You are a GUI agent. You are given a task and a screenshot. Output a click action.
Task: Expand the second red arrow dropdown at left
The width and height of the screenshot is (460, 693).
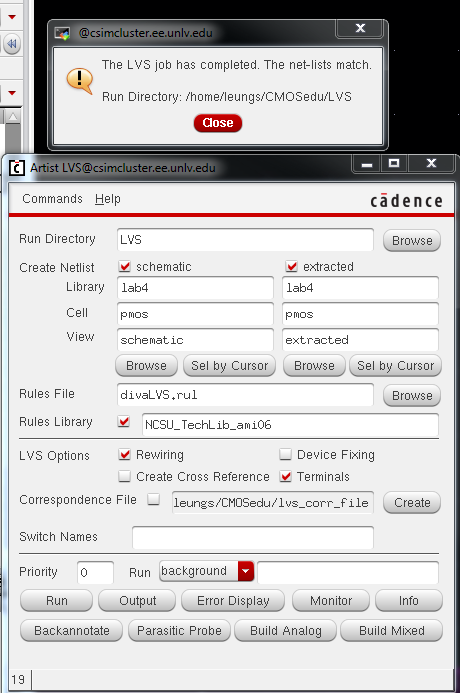click(x=12, y=93)
